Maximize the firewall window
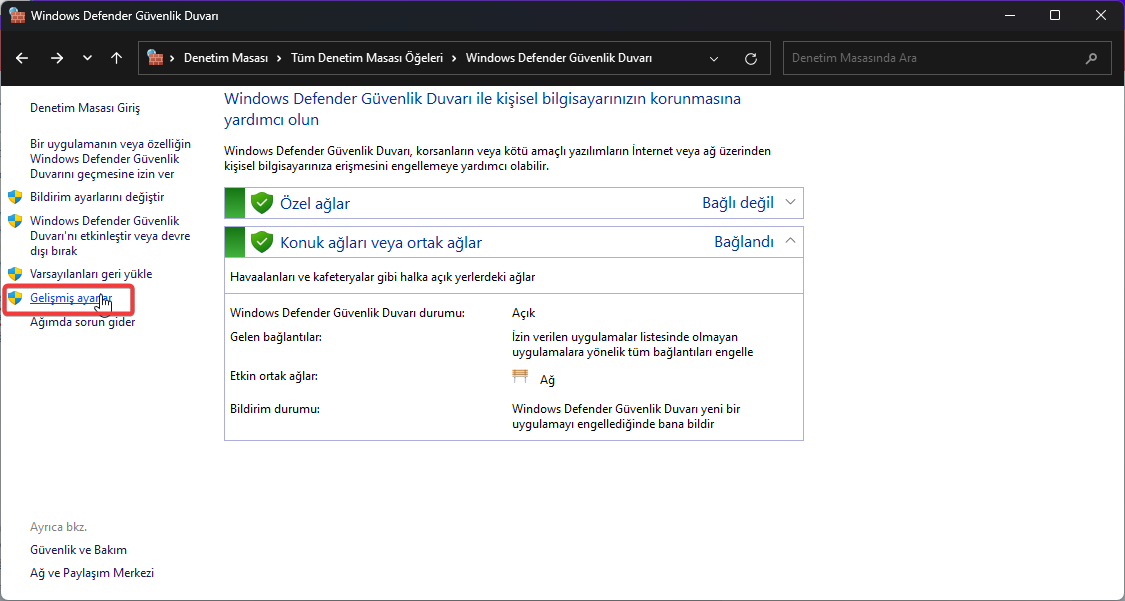 point(1055,15)
